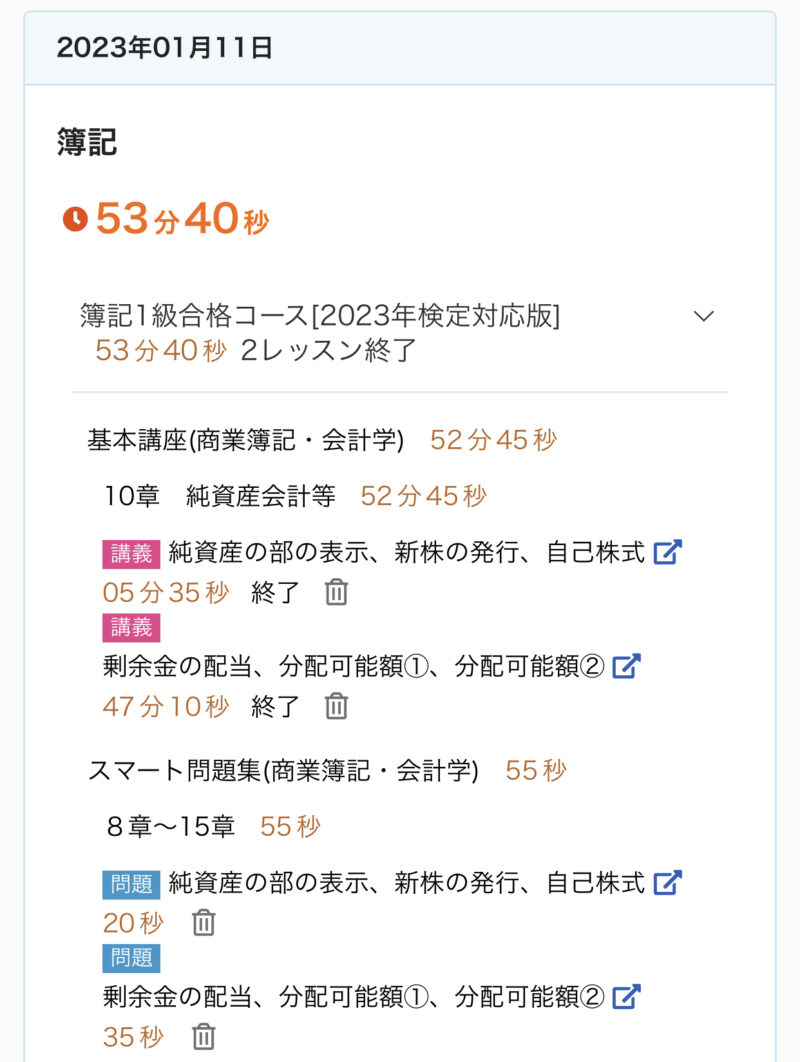
Task: Click the pink 講義 tag beside 純資産の部の表示
Action: pyautogui.click(x=131, y=553)
